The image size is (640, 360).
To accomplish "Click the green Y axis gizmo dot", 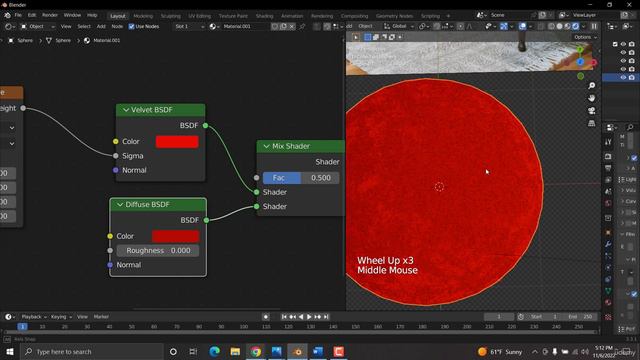I will point(580,50).
